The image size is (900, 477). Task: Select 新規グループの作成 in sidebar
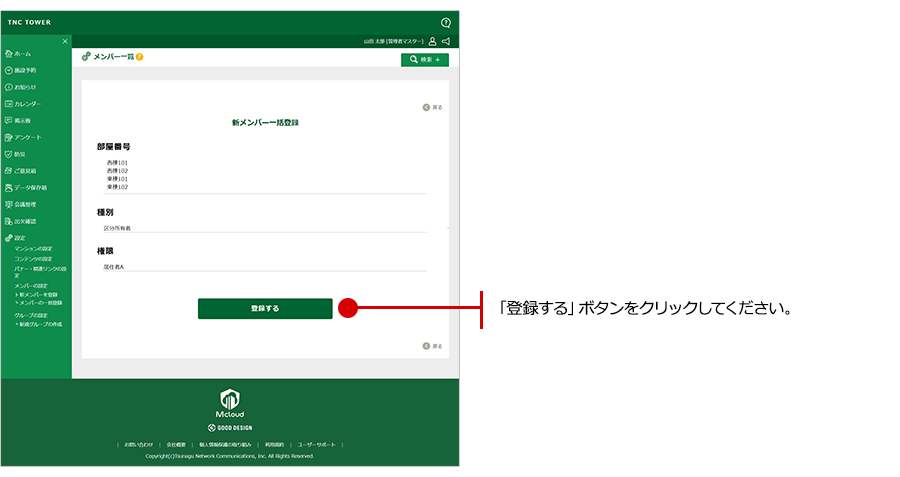(39, 325)
